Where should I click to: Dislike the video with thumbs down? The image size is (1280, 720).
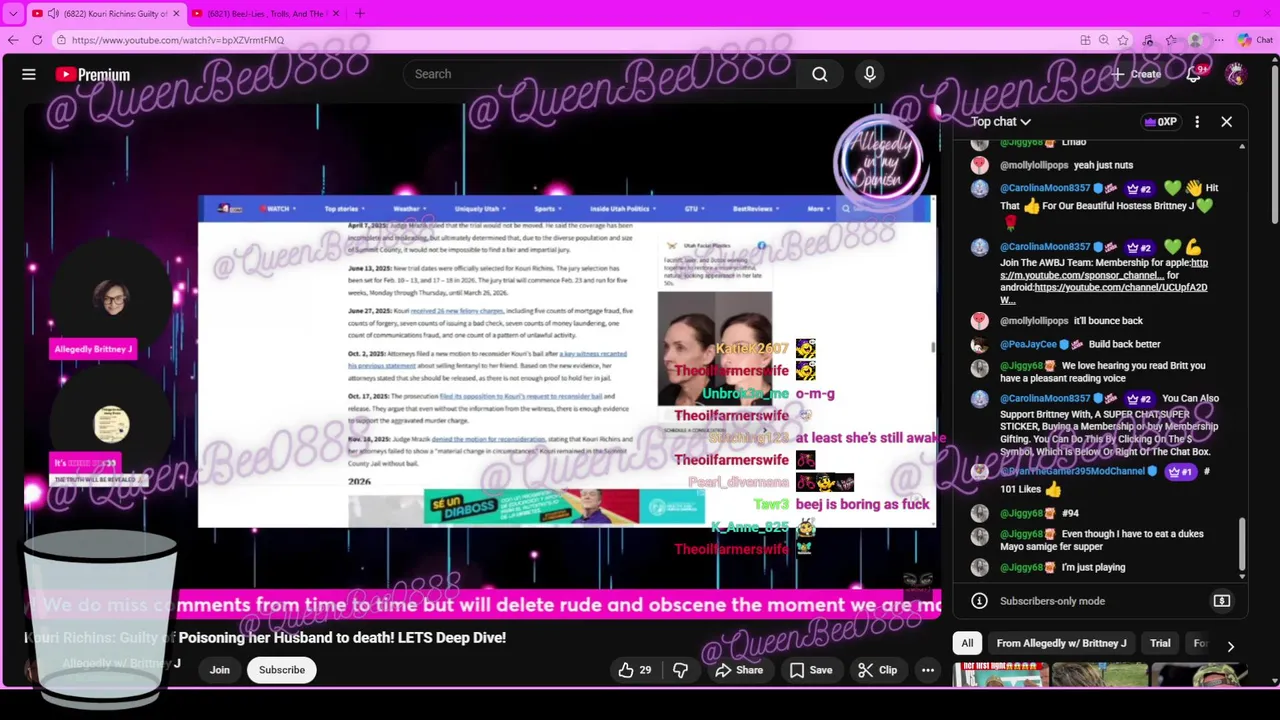[680, 670]
